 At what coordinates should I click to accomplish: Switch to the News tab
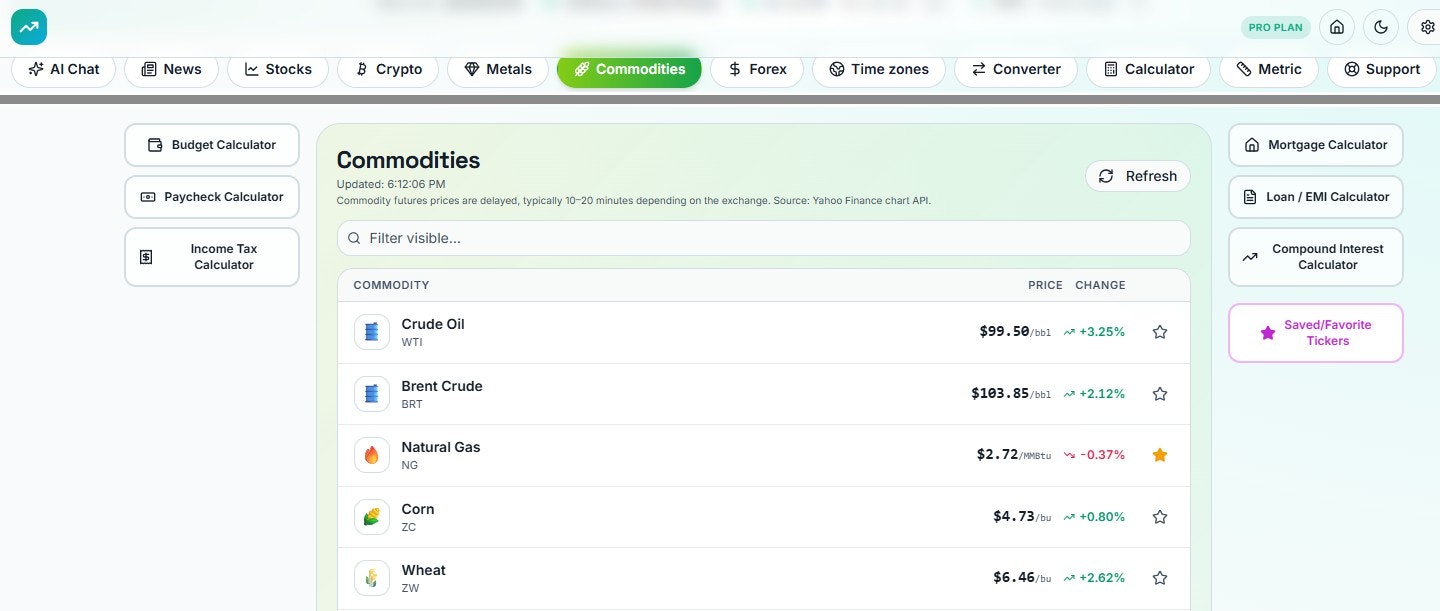pos(171,69)
